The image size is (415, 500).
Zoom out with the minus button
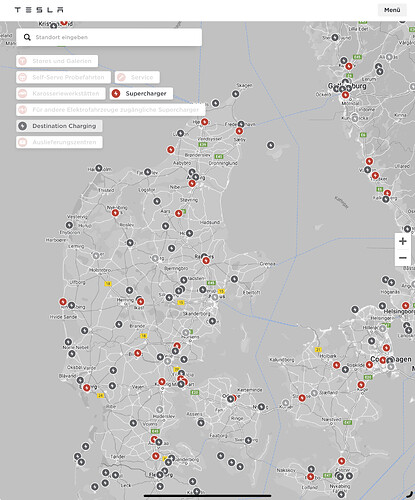[x=403, y=258]
